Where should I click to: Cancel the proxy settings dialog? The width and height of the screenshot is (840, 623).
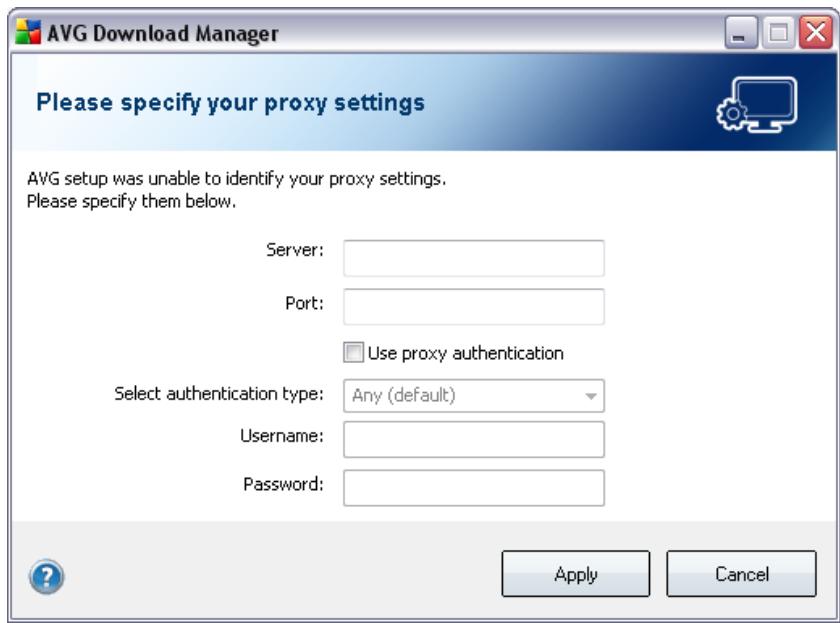[x=741, y=574]
